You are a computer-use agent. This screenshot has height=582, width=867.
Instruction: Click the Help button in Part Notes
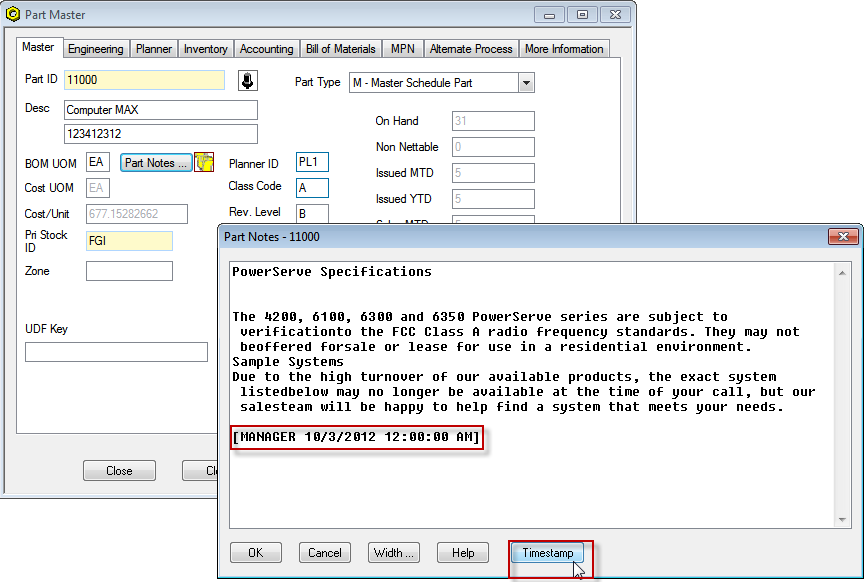(x=463, y=553)
